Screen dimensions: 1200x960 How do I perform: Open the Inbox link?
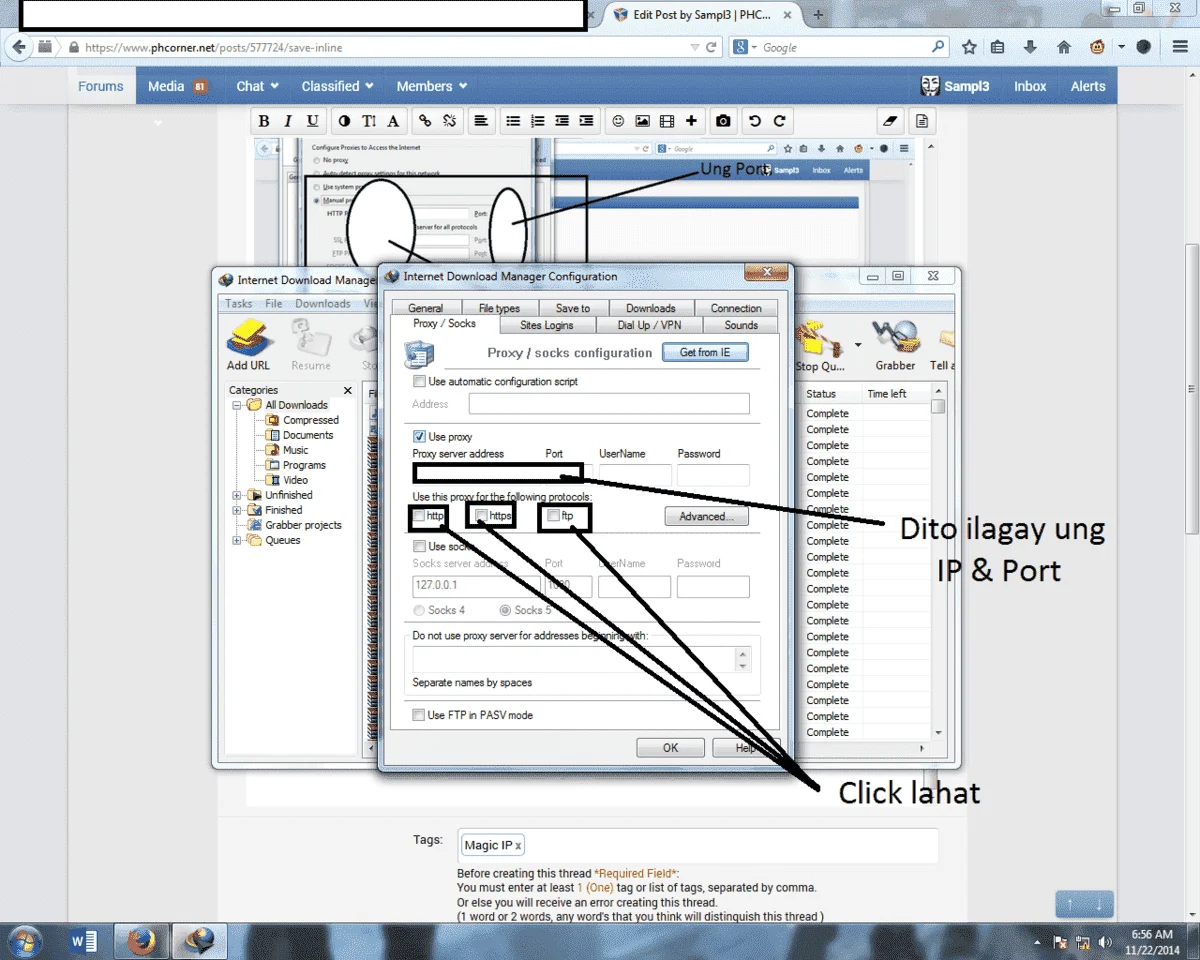(x=1030, y=86)
